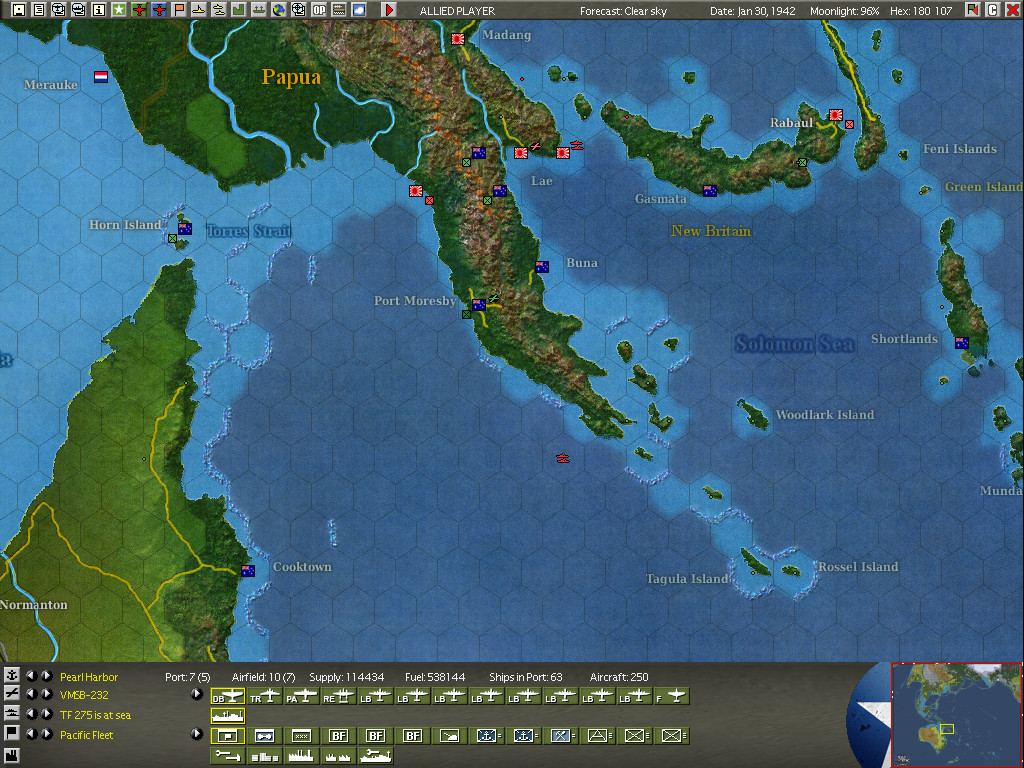Go to previous HQ before Pacific Fleet
The width and height of the screenshot is (1024, 768).
31,733
